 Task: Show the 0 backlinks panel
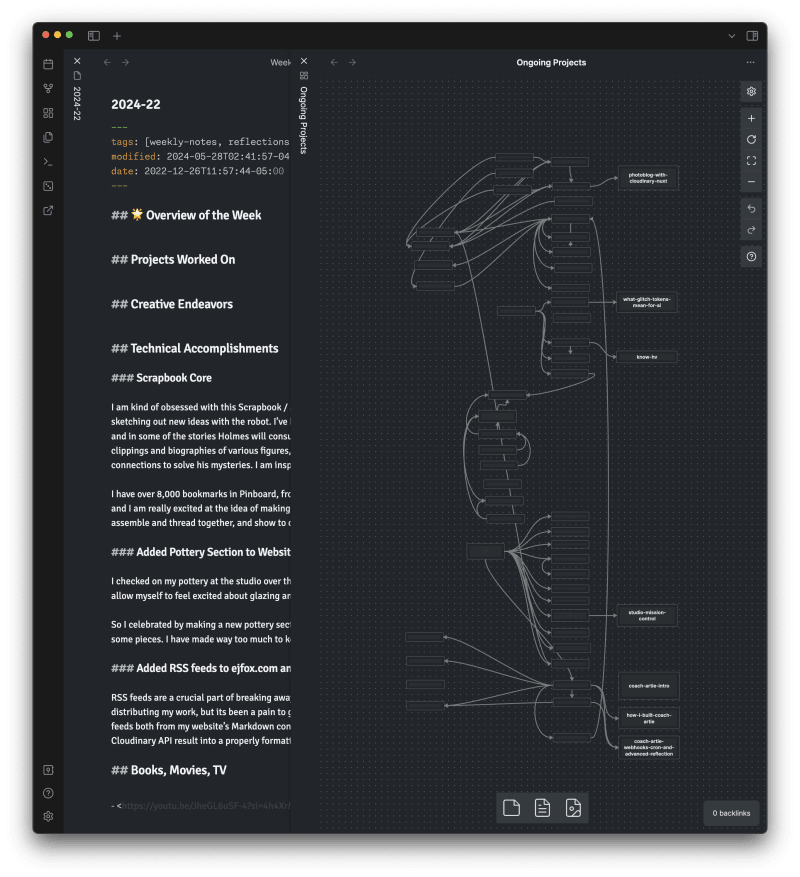(x=731, y=813)
